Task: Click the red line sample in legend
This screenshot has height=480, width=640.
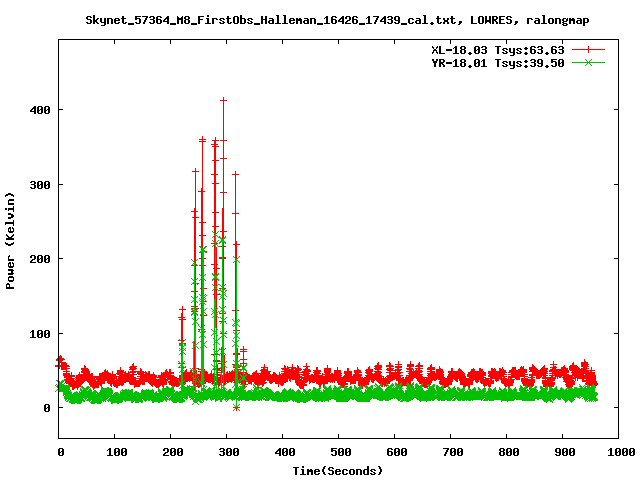Action: click(x=588, y=50)
